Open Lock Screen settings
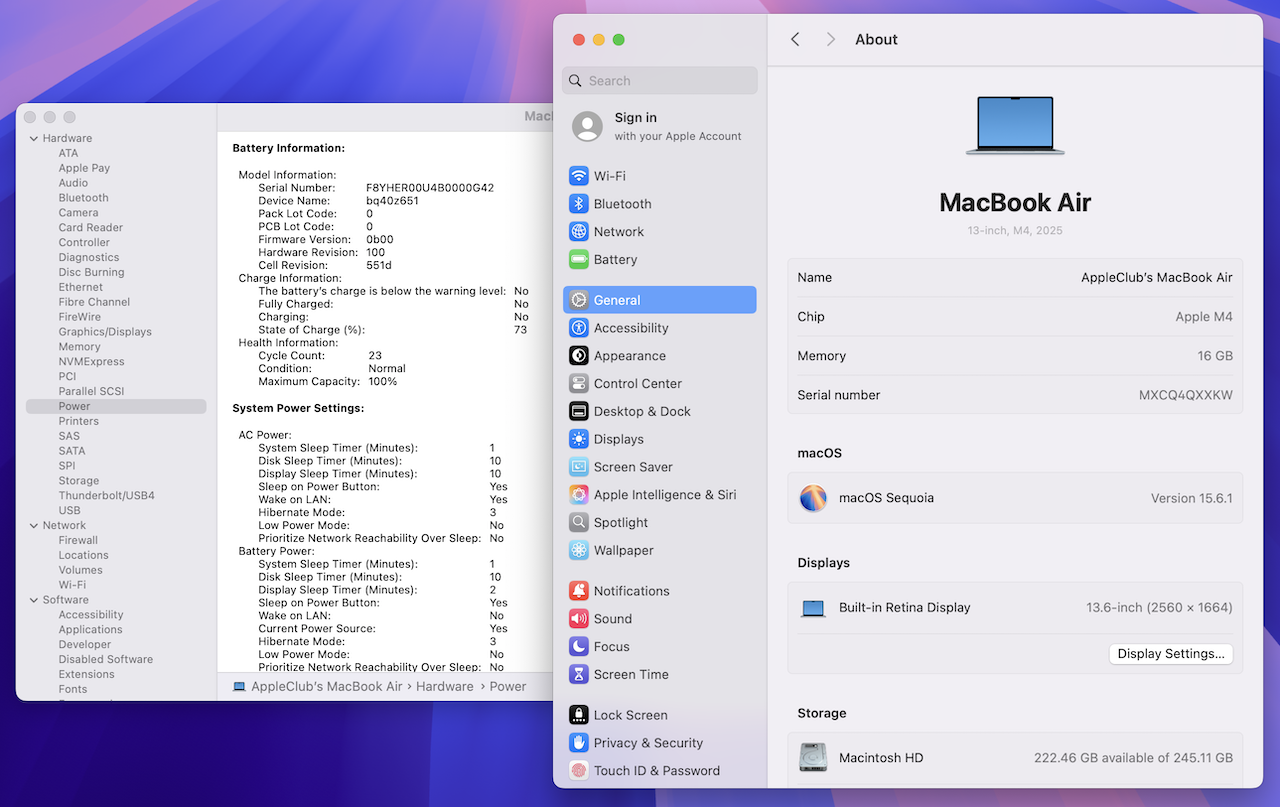This screenshot has height=807, width=1280. pyautogui.click(x=660, y=715)
